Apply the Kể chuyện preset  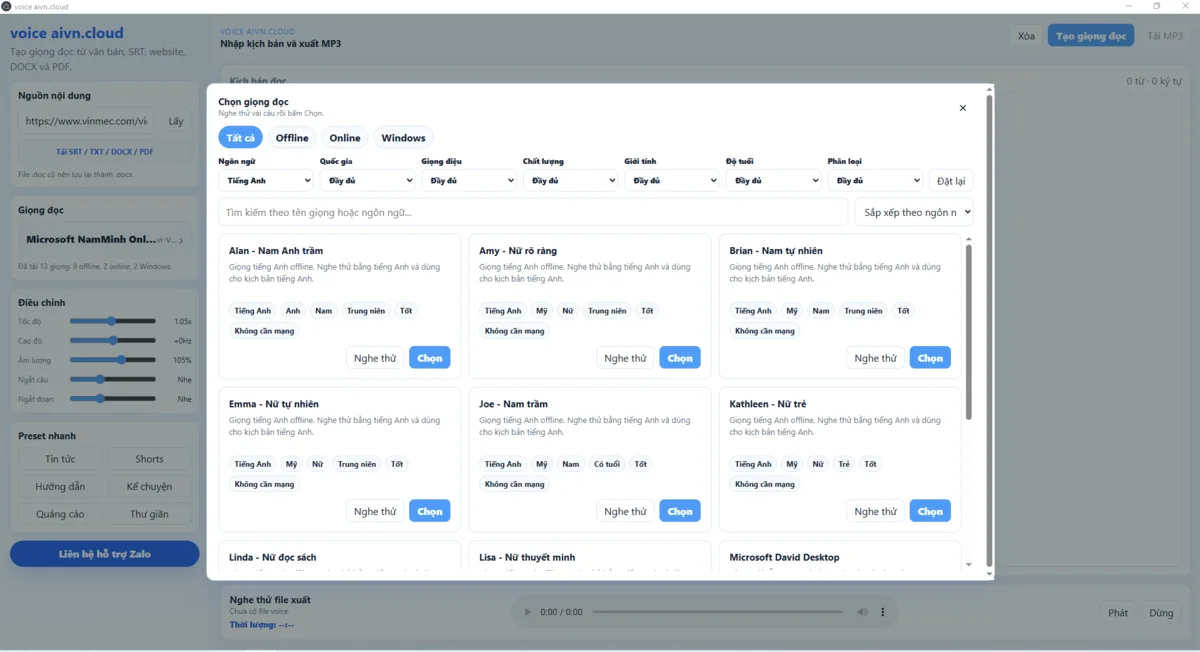click(149, 487)
